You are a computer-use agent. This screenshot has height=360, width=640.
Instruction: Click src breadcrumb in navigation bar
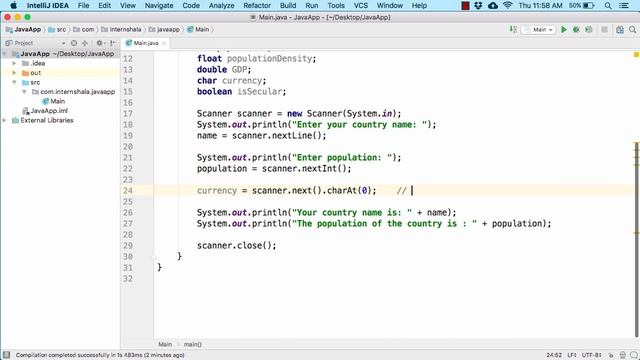click(57, 29)
